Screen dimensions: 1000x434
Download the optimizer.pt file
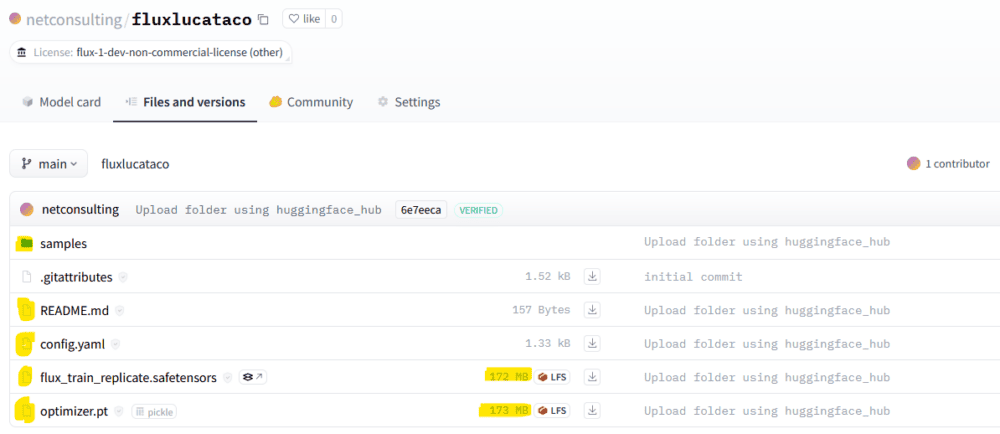592,410
